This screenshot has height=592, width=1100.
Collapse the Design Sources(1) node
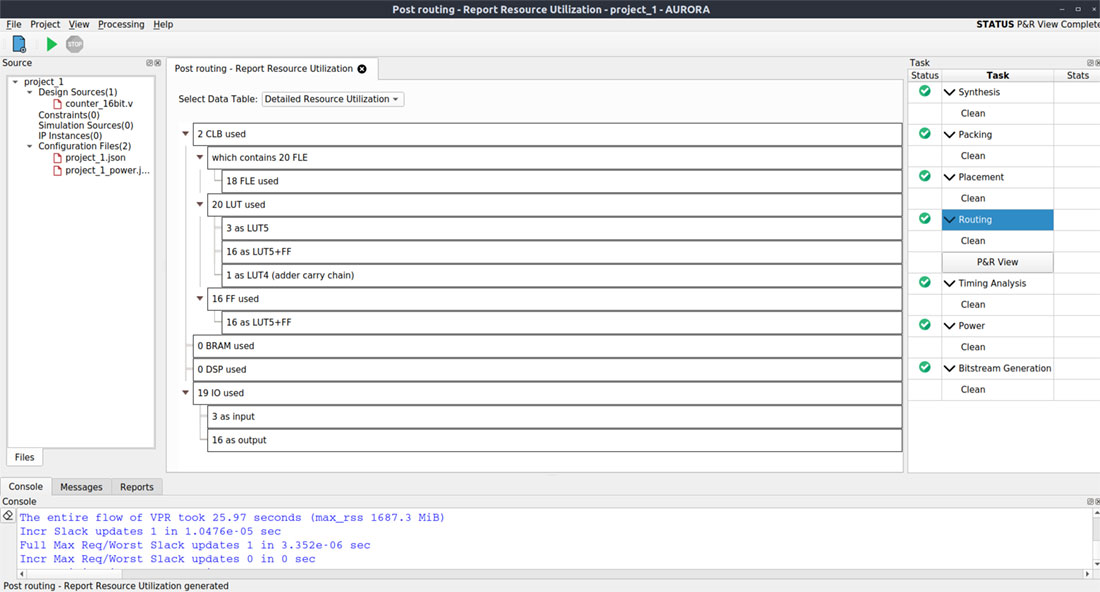(29, 93)
